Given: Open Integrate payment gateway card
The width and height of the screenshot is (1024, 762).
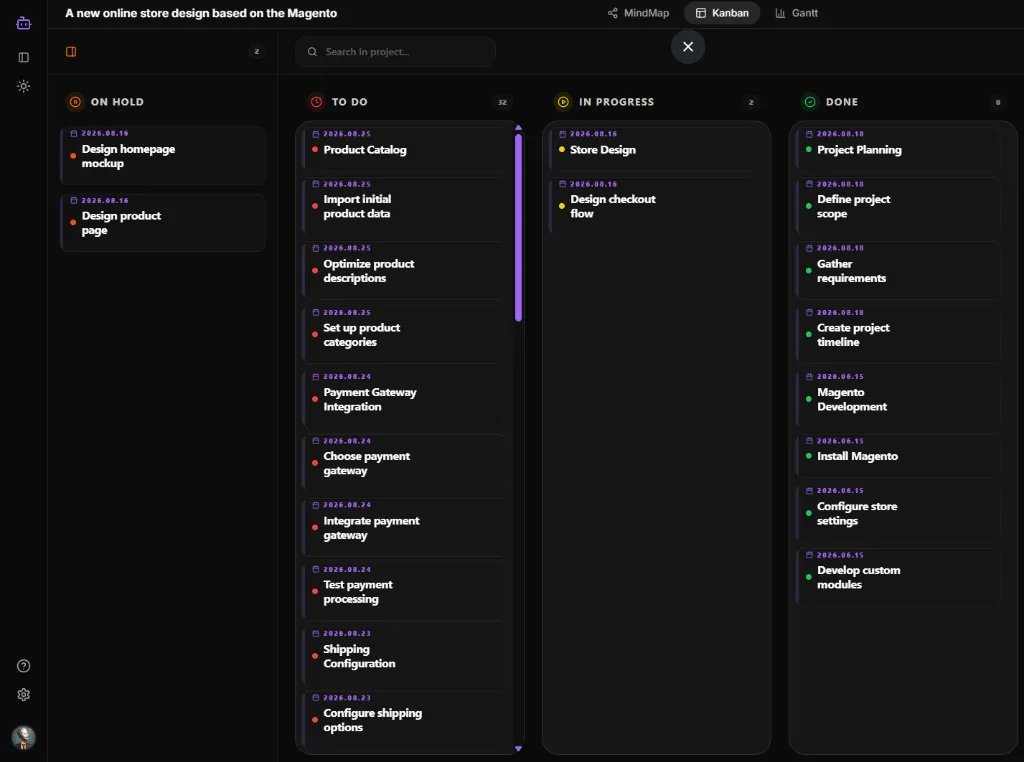Looking at the screenshot, I should click(403, 528).
